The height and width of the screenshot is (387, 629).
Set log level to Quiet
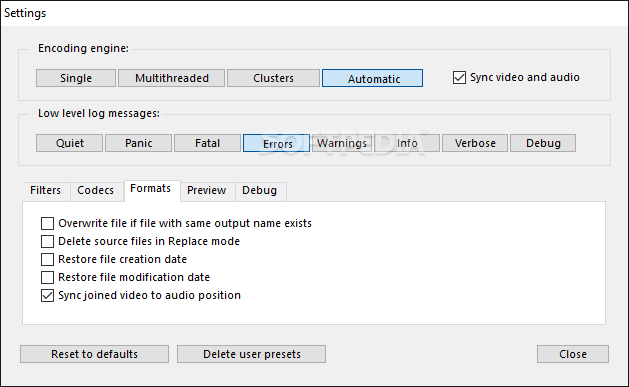pyautogui.click(x=69, y=143)
